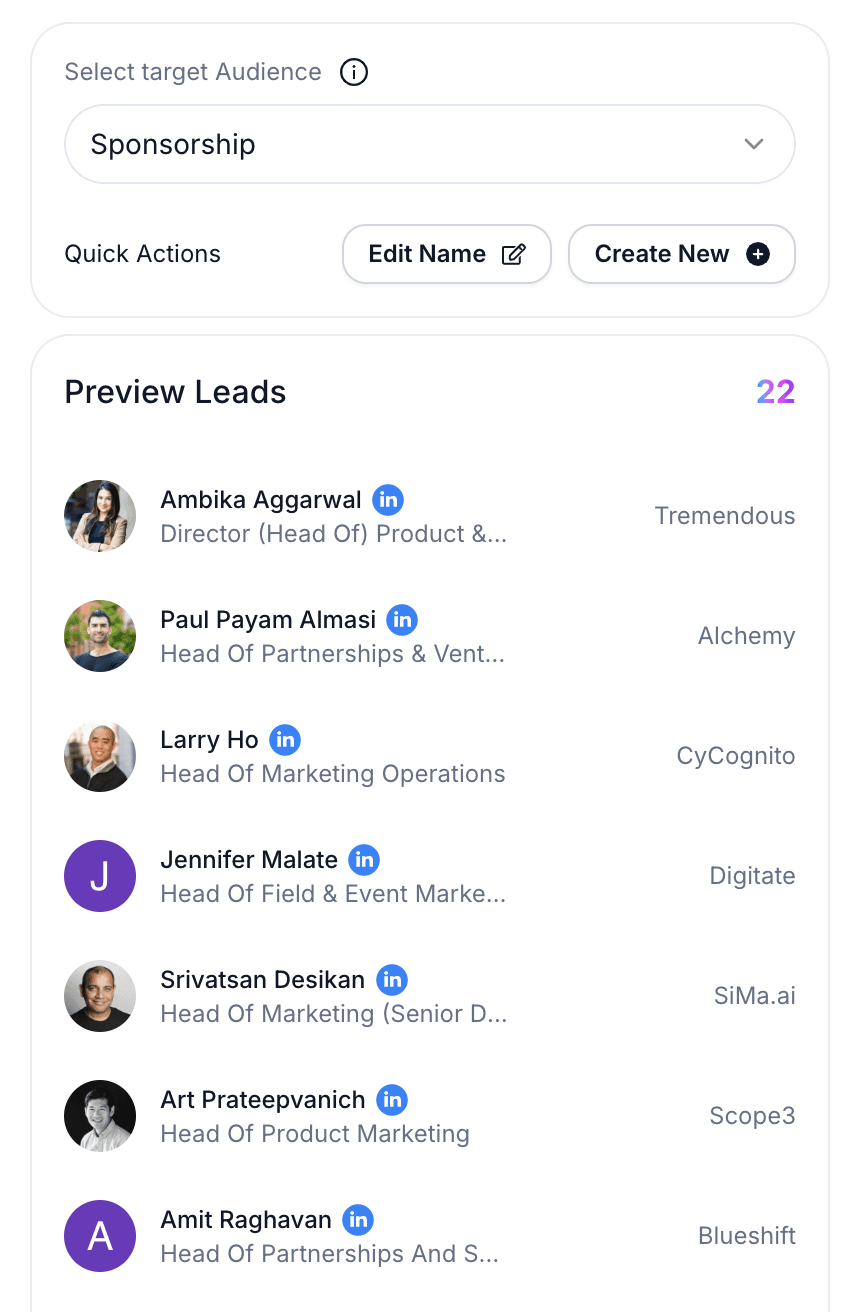Select Ambika Aggarwal's profile photo
868x1312 pixels.
100,516
